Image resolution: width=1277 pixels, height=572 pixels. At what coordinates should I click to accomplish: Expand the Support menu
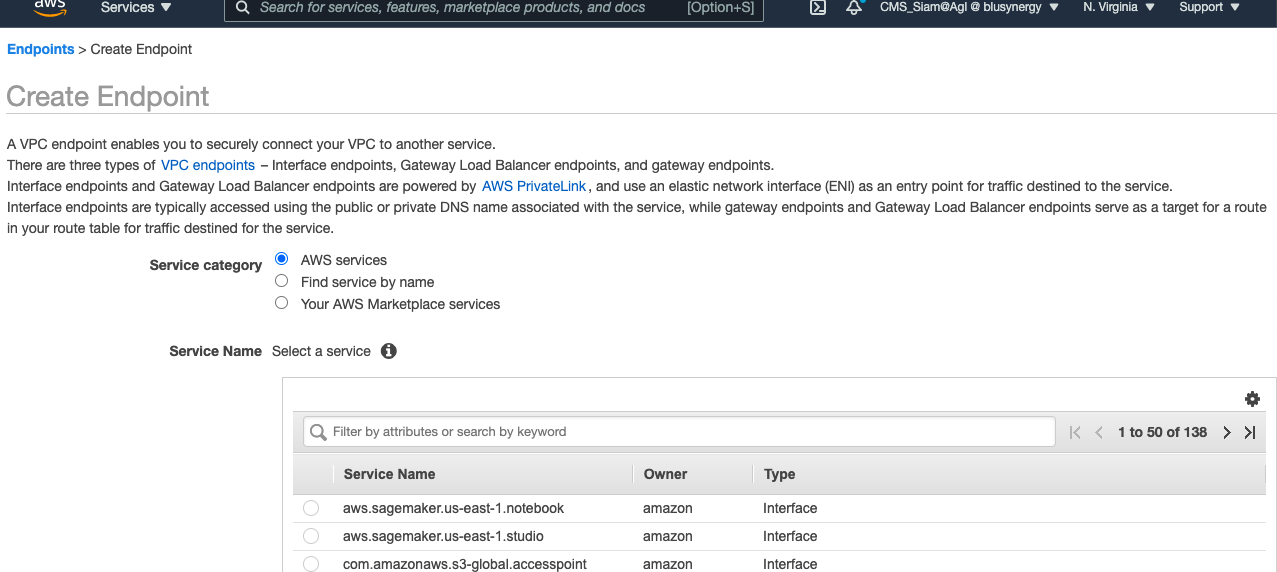[1209, 7]
